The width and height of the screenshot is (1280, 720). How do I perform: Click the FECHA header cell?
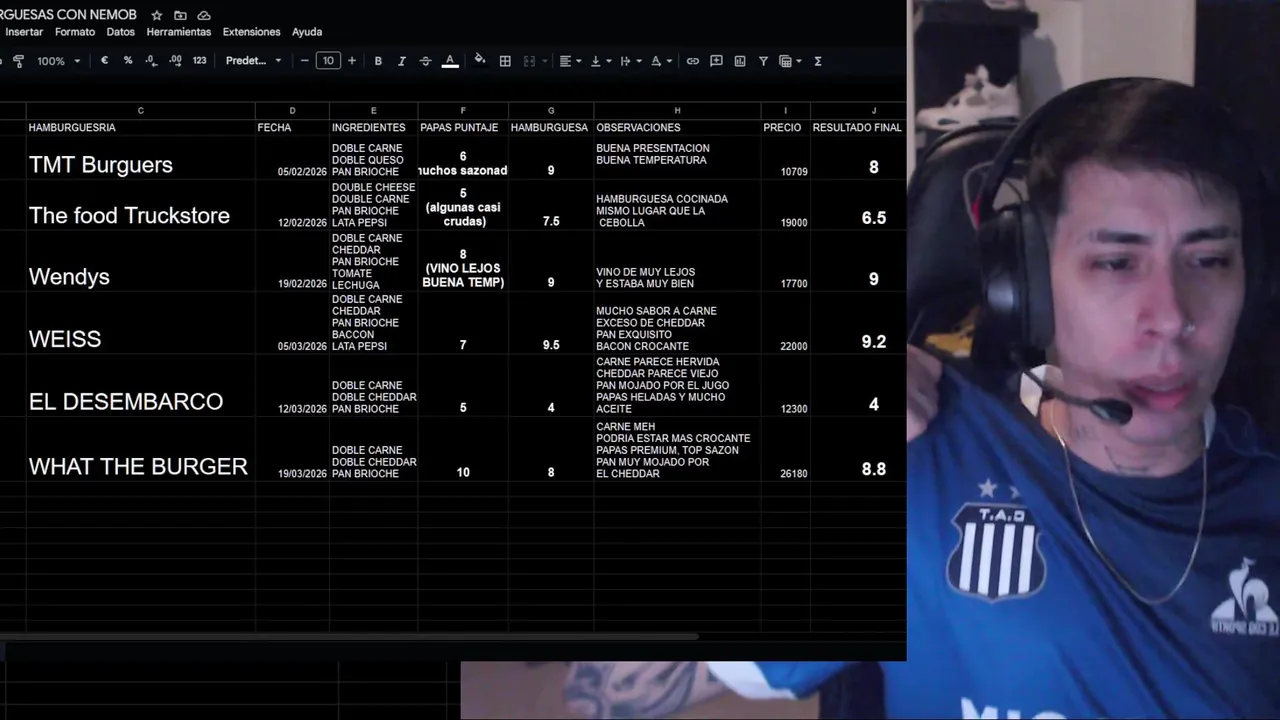292,128
